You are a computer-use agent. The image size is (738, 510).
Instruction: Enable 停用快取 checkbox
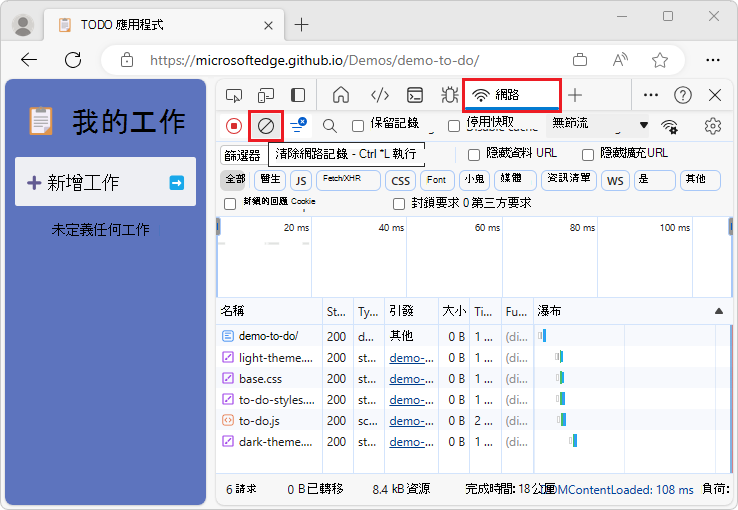(x=454, y=126)
